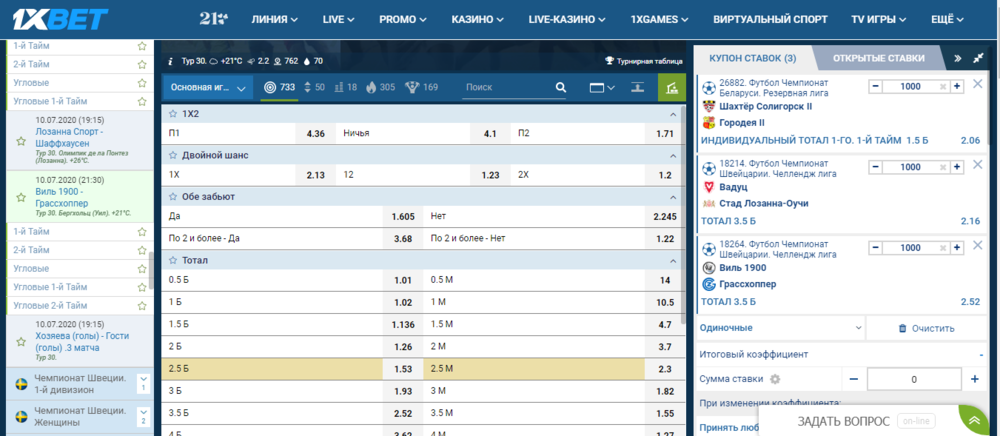Open КАЗИНО menu
The width and height of the screenshot is (1000, 436).
click(x=478, y=19)
